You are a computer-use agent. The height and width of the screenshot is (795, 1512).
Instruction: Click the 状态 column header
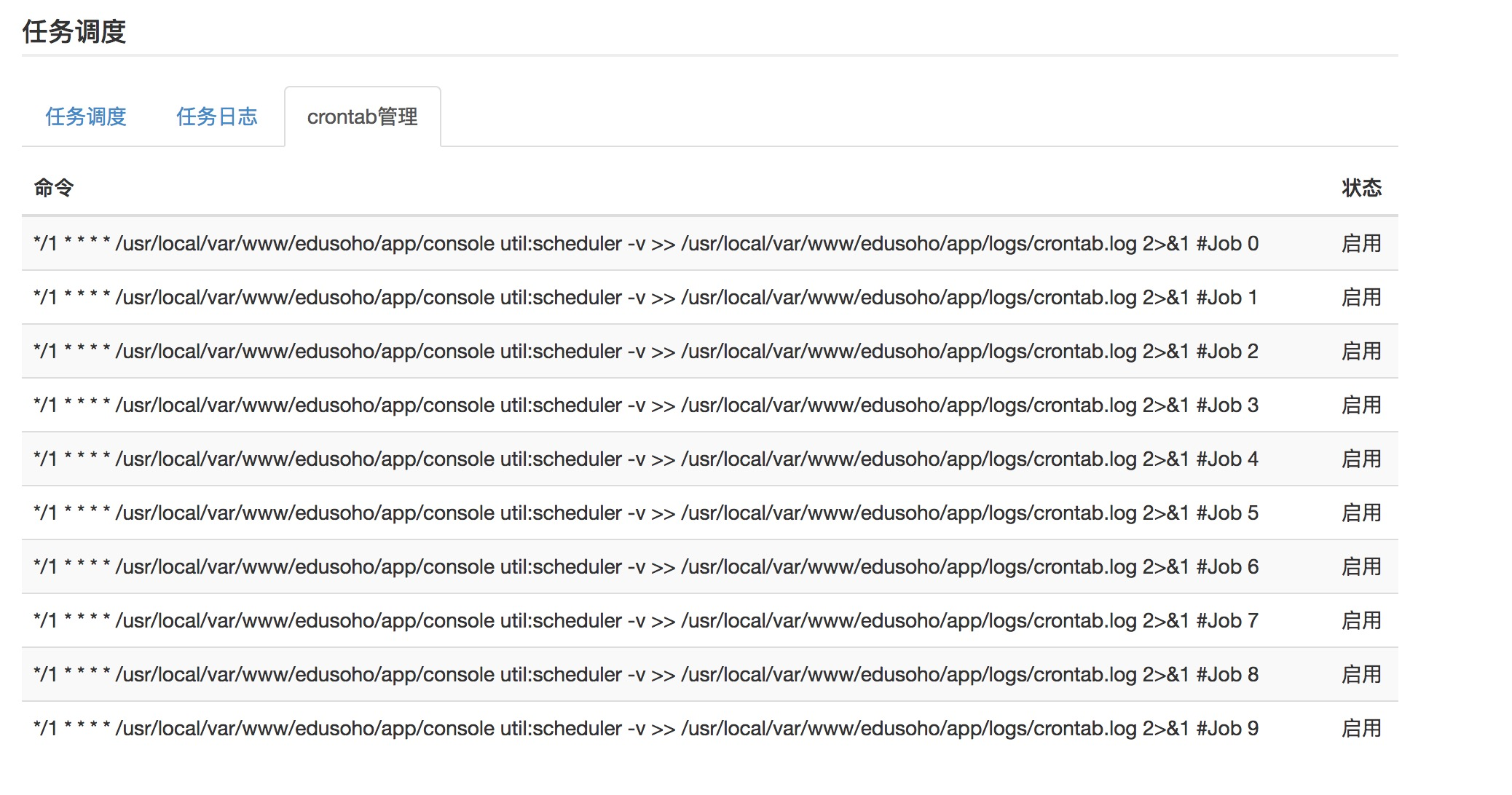pyautogui.click(x=1361, y=188)
